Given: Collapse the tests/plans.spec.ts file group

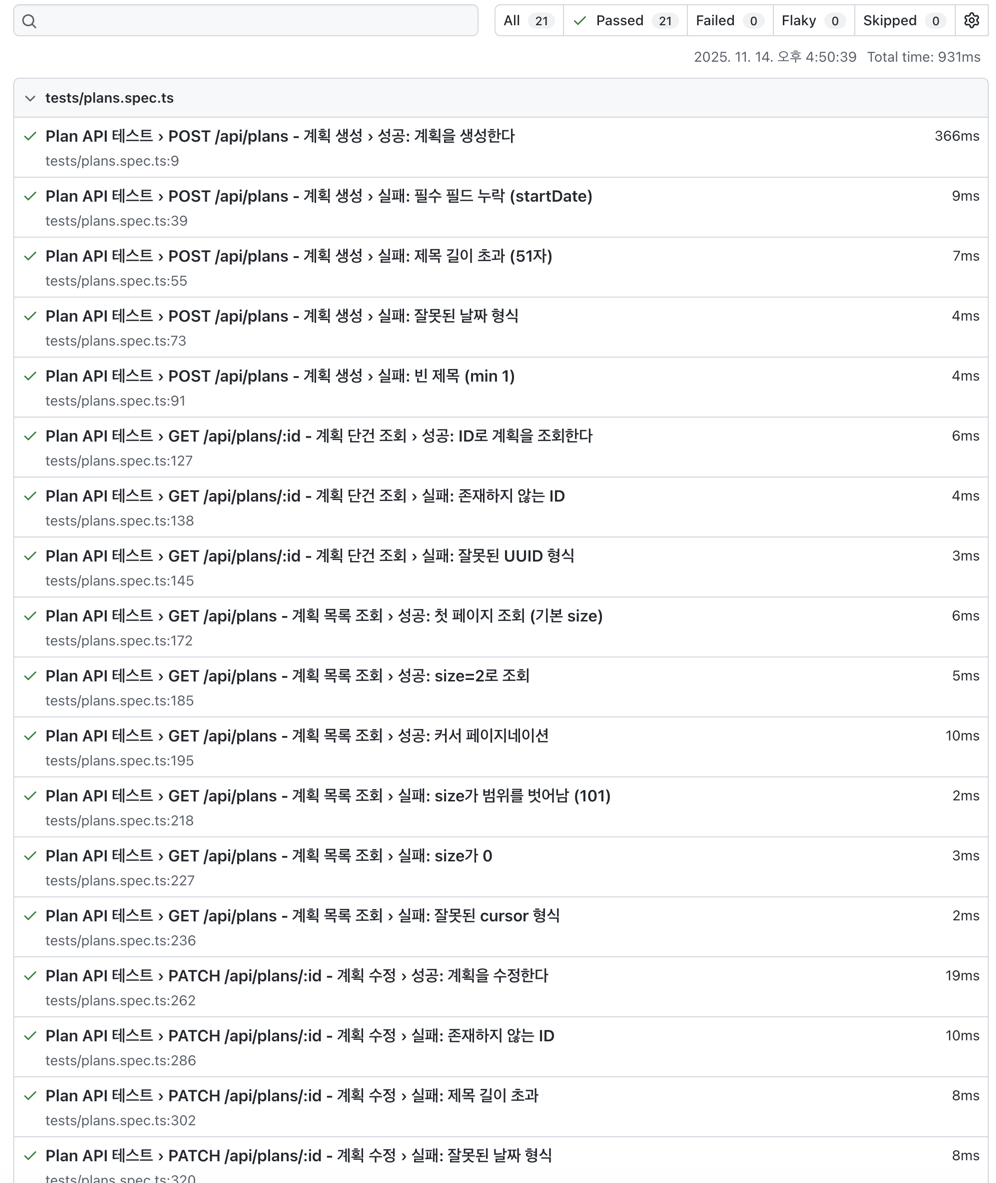Looking at the screenshot, I should click(30, 99).
